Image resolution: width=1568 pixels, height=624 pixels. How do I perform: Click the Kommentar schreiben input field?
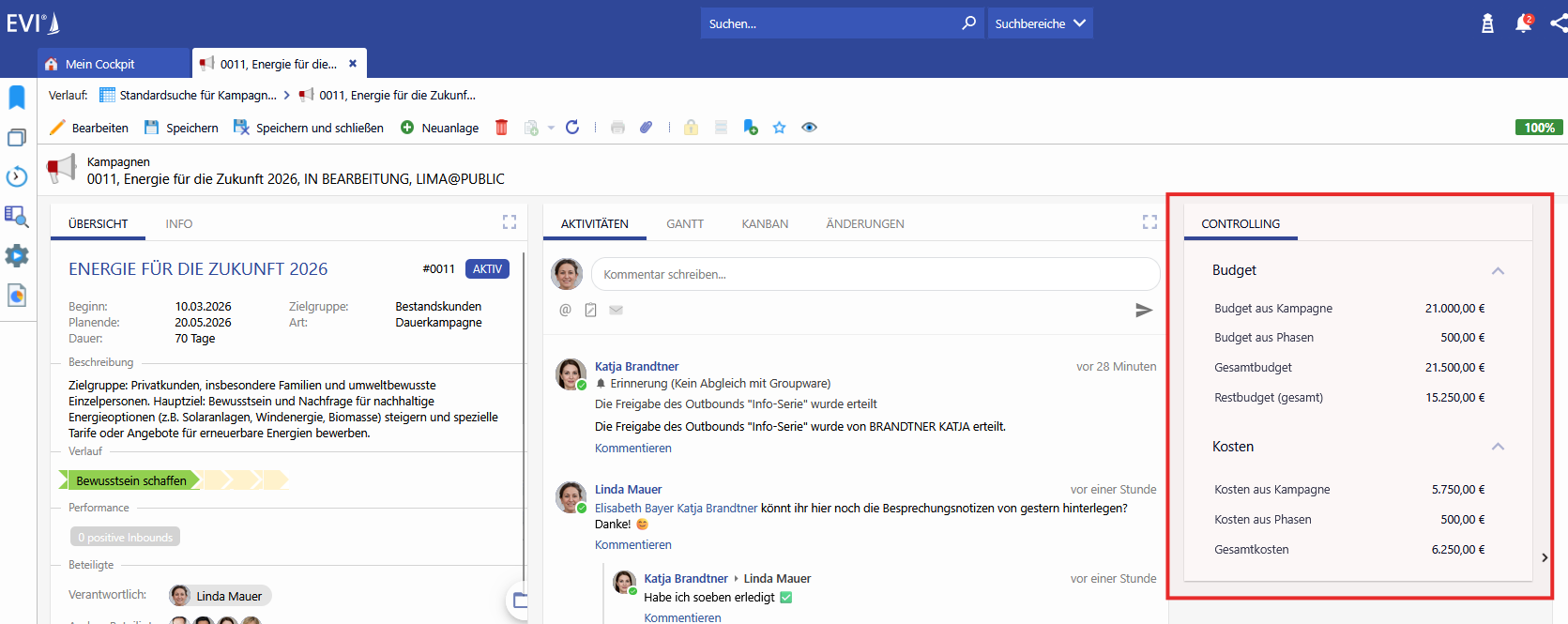[875, 275]
